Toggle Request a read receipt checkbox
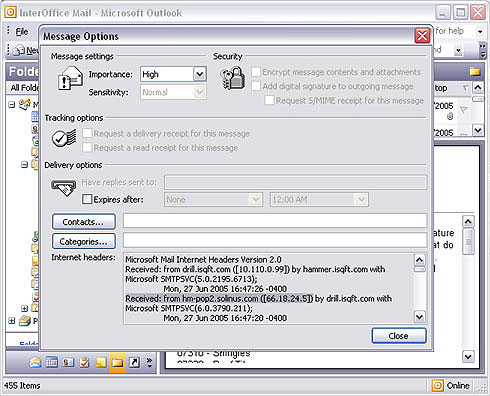The width and height of the screenshot is (490, 396). click(x=87, y=147)
